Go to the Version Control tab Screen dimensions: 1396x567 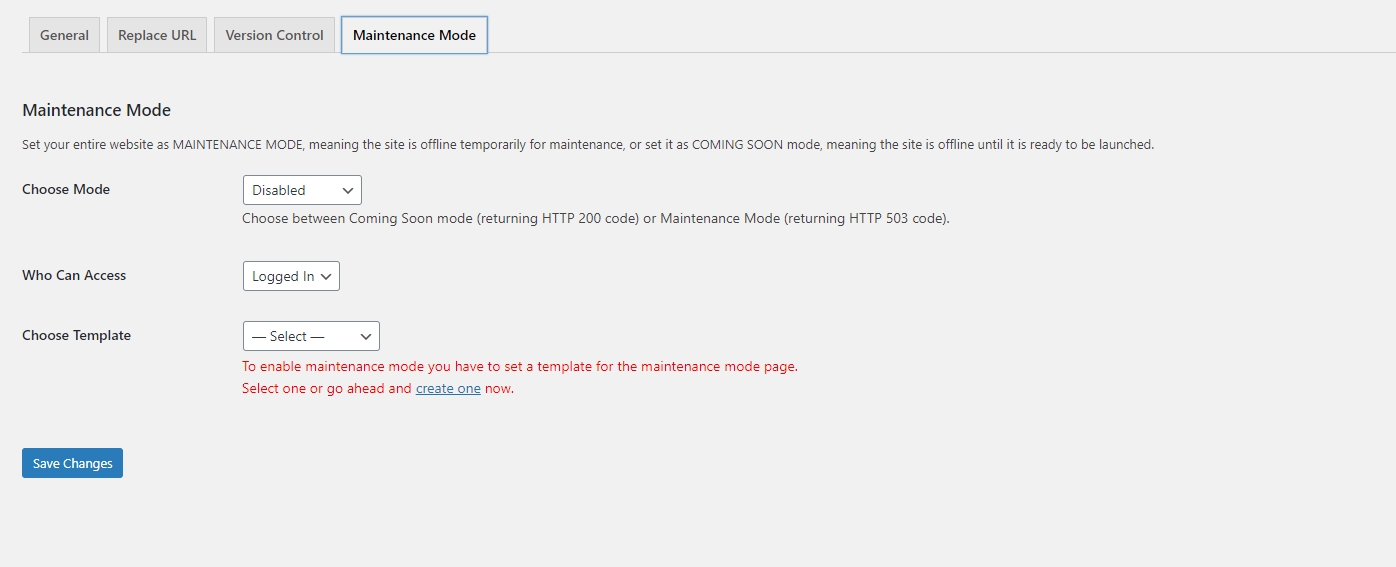click(x=274, y=35)
